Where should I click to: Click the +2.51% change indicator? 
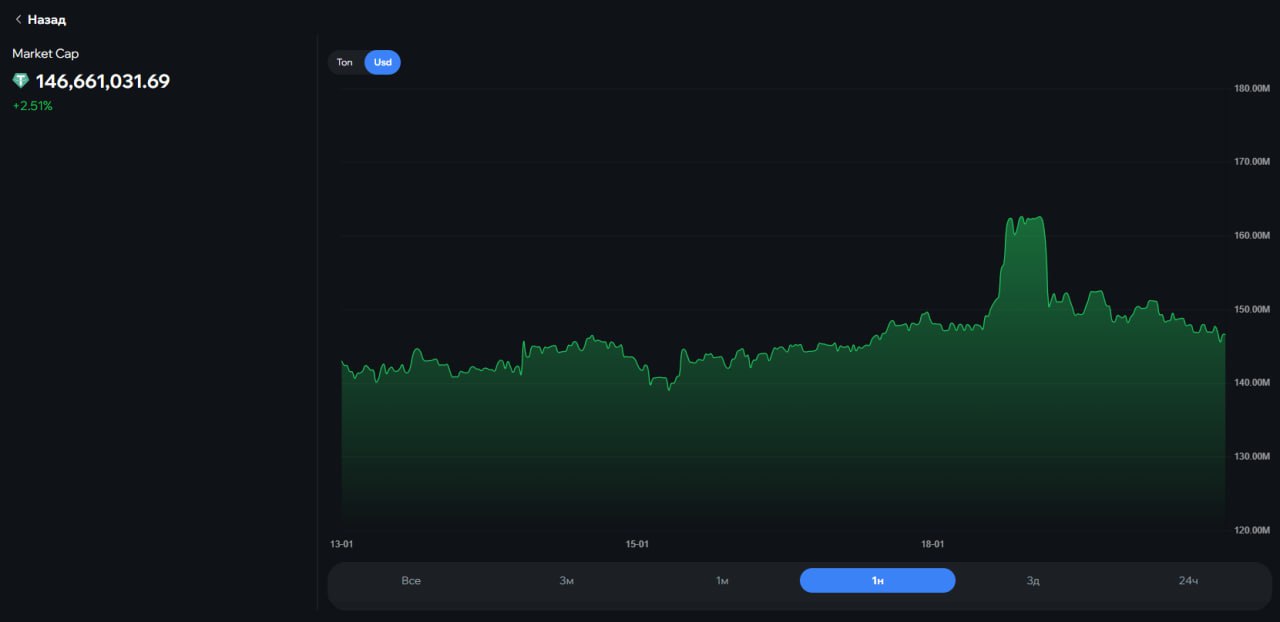click(x=32, y=106)
